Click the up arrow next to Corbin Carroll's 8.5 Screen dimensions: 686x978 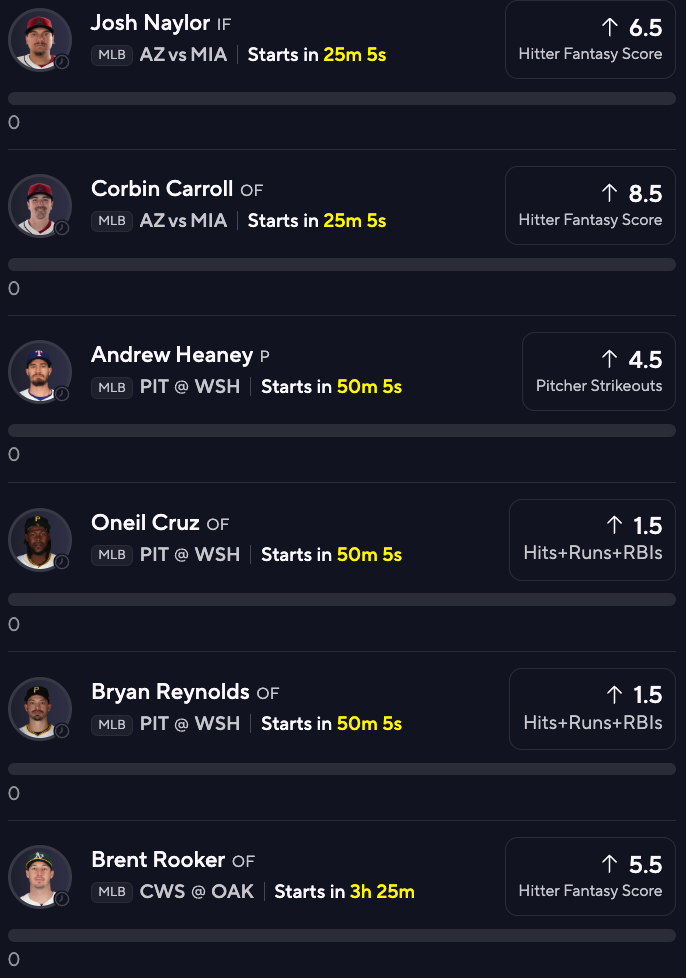[610, 193]
